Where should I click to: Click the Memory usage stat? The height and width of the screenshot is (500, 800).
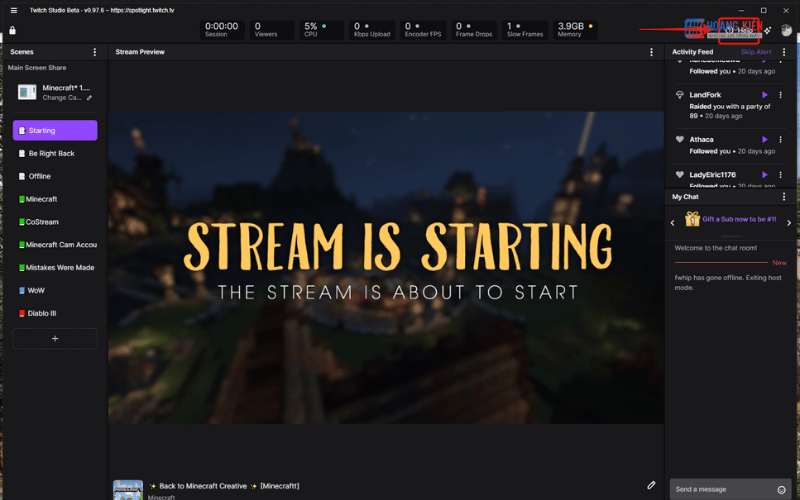click(x=576, y=30)
